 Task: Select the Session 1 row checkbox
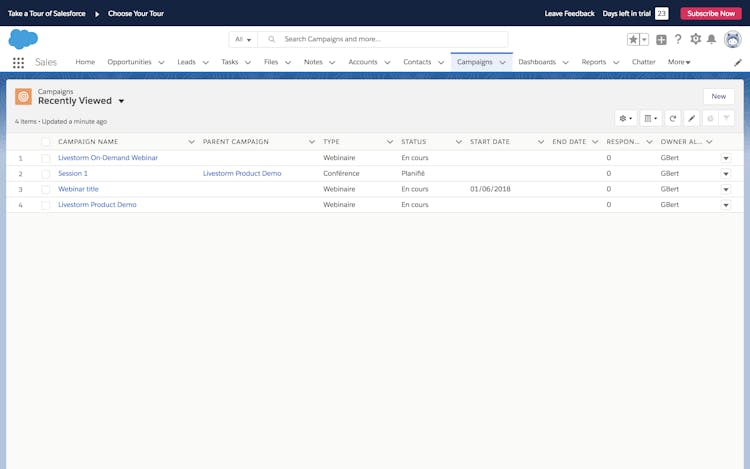(45, 174)
